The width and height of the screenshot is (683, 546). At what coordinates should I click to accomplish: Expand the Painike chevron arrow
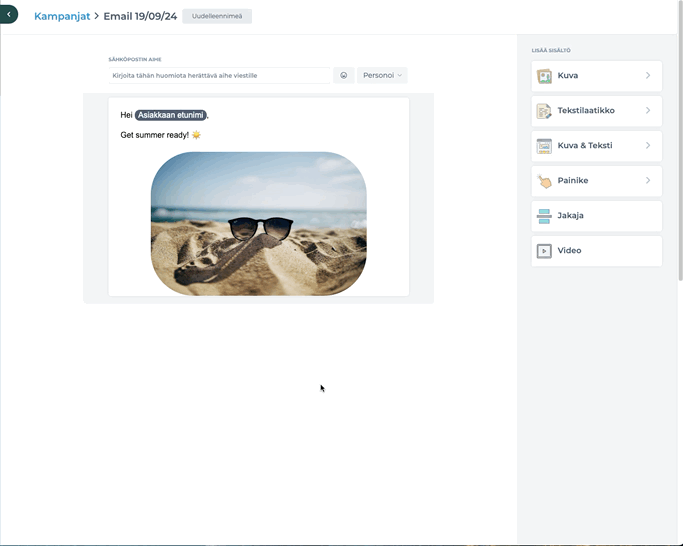tap(648, 180)
